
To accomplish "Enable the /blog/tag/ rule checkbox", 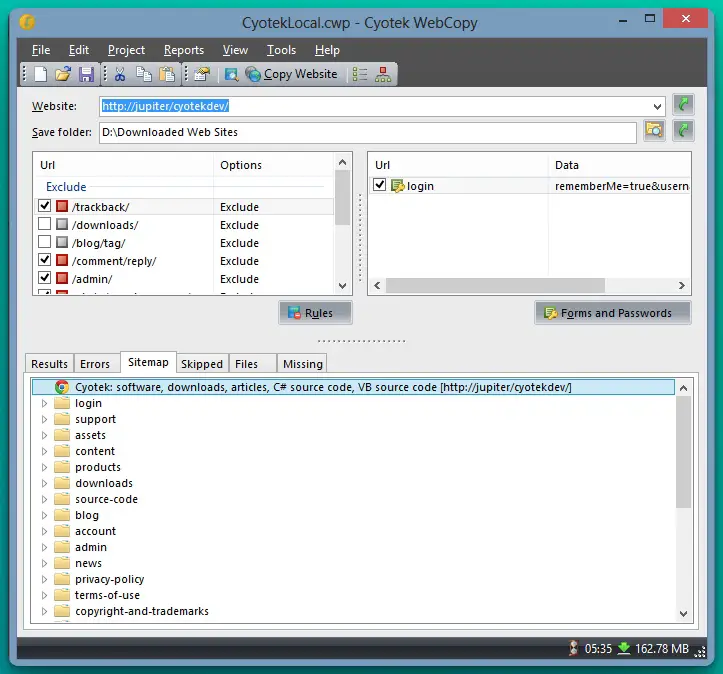I will 44,243.
